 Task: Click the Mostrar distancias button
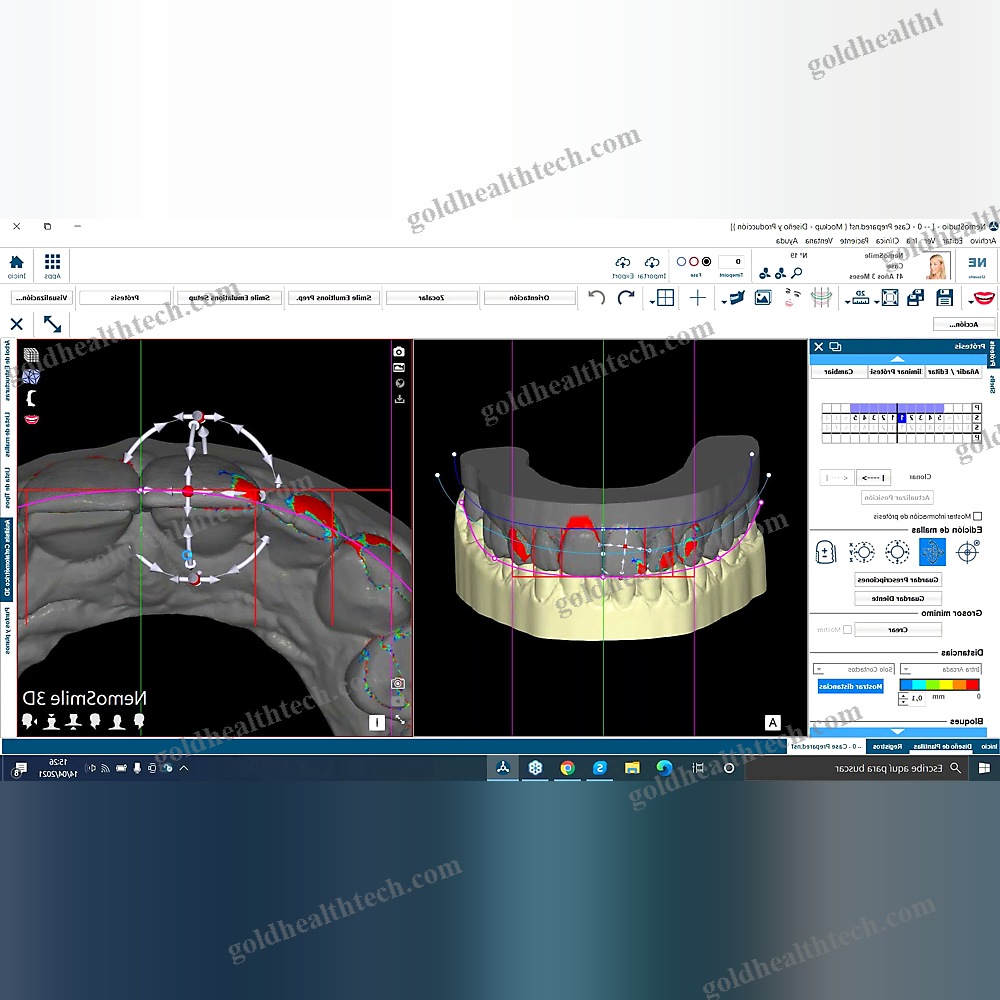point(850,686)
